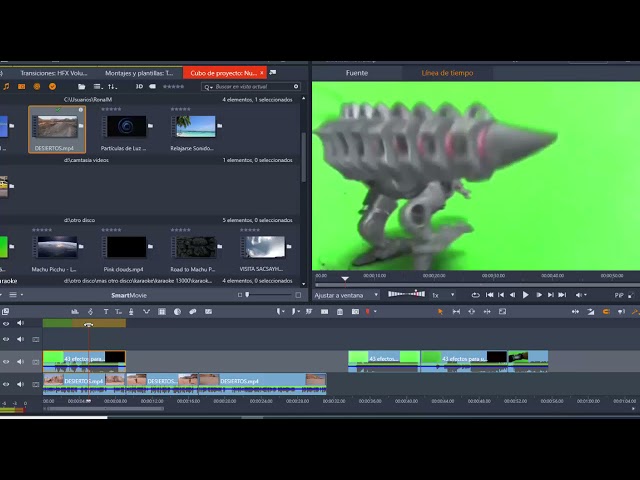Open the transparency track icon

point(177,311)
